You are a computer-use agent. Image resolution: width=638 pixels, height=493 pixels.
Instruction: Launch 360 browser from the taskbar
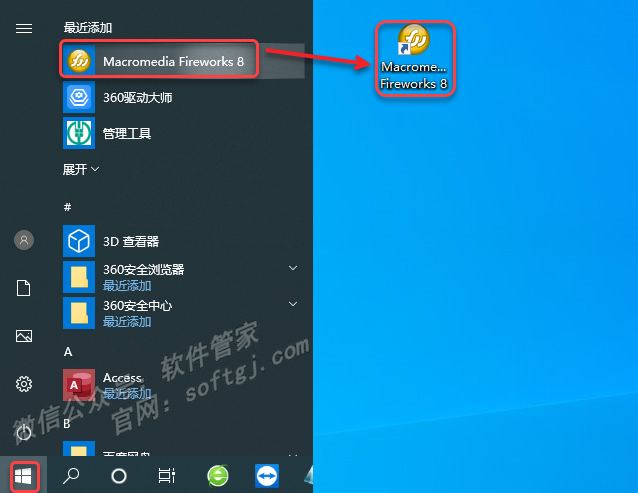218,476
